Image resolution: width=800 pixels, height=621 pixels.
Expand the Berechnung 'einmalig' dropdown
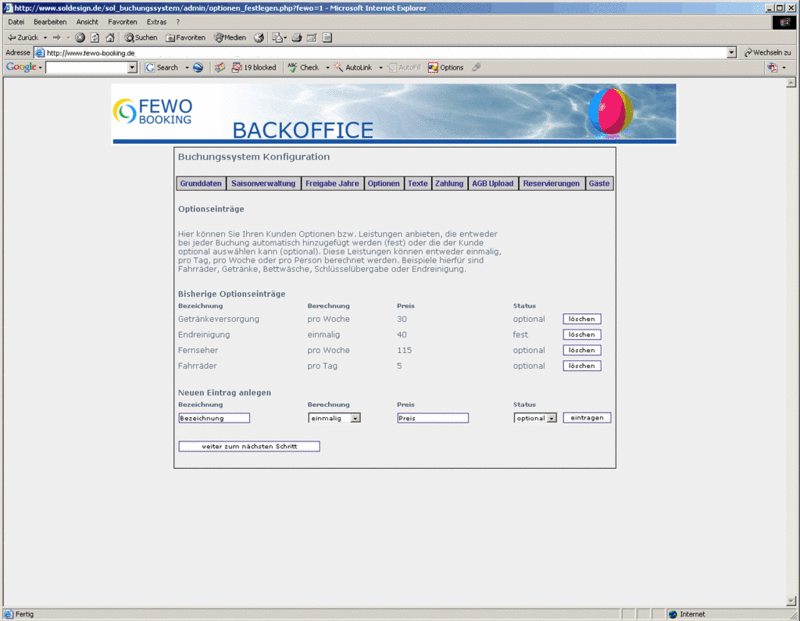tap(355, 418)
